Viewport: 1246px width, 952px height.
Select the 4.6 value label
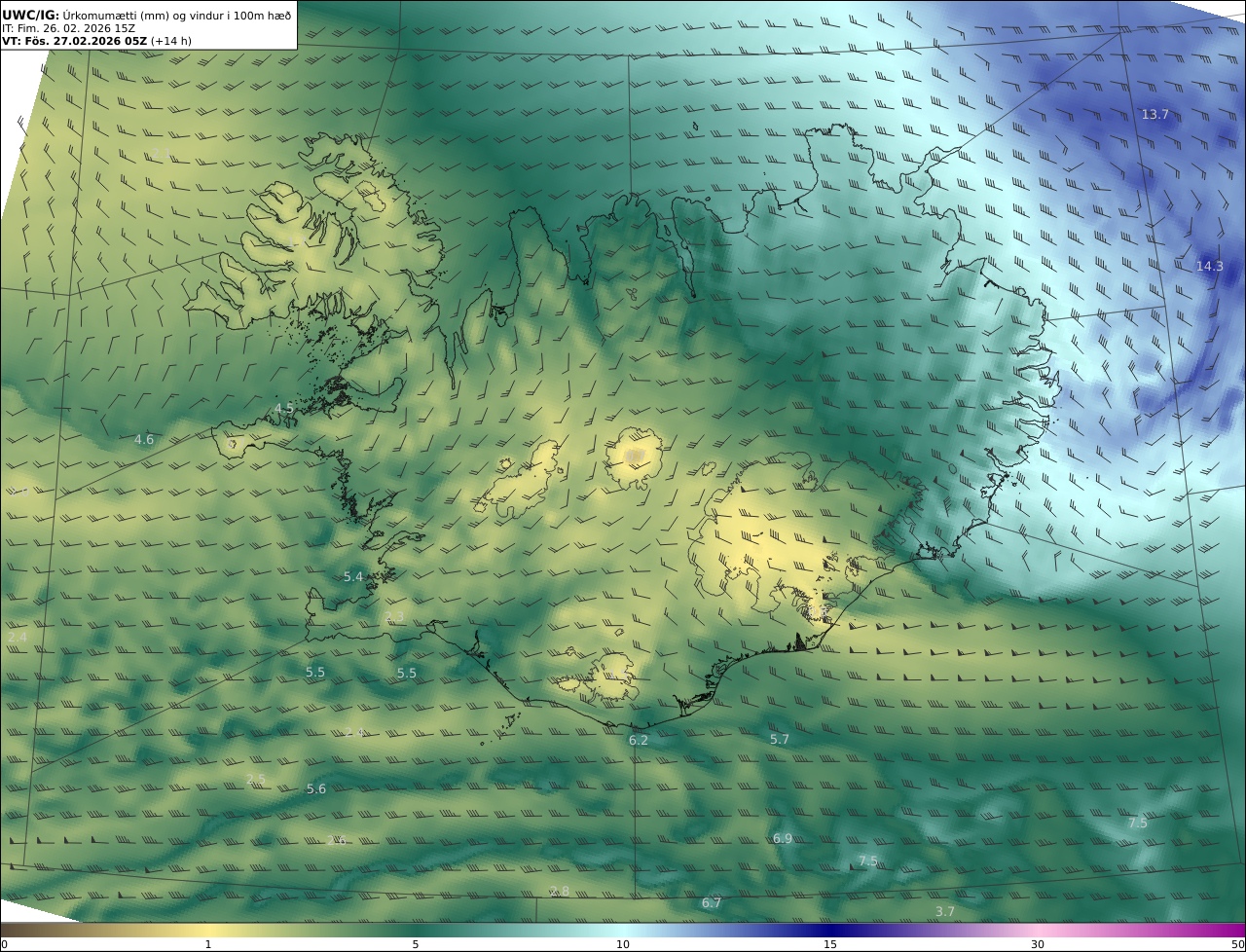tap(143, 440)
